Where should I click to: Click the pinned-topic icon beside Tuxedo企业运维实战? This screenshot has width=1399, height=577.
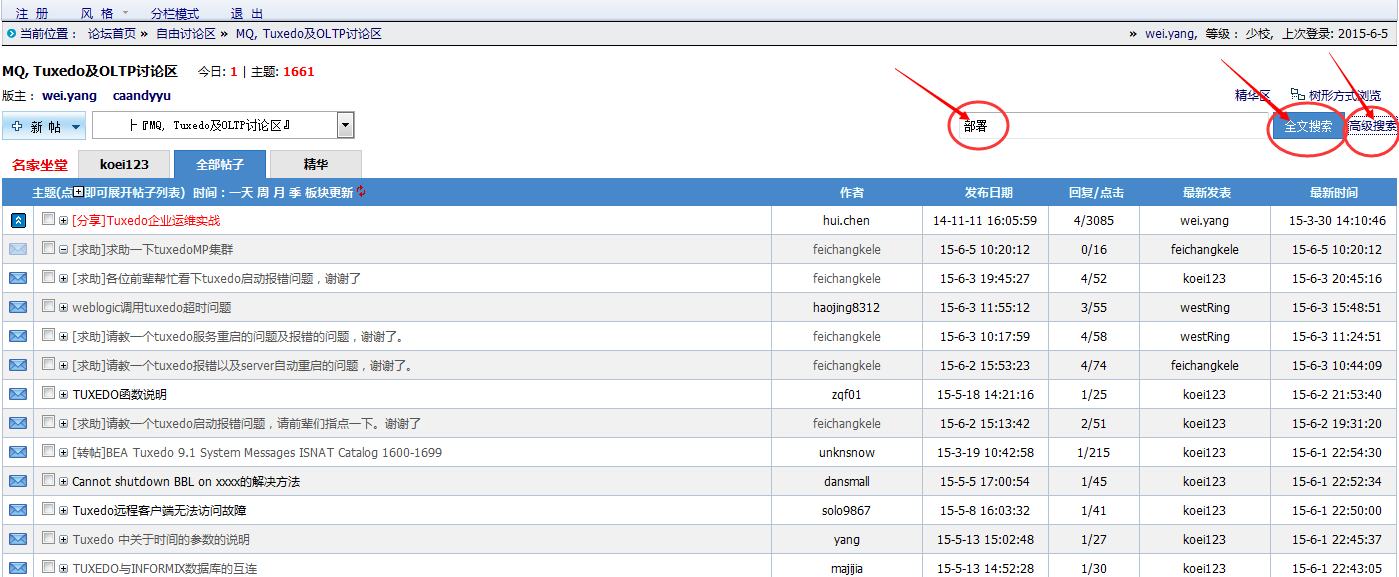click(x=18, y=220)
